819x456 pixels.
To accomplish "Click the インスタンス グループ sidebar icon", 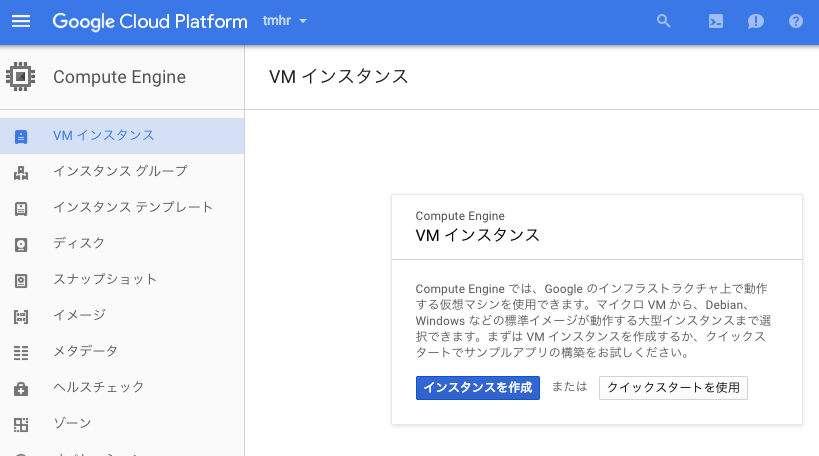I will (21, 172).
